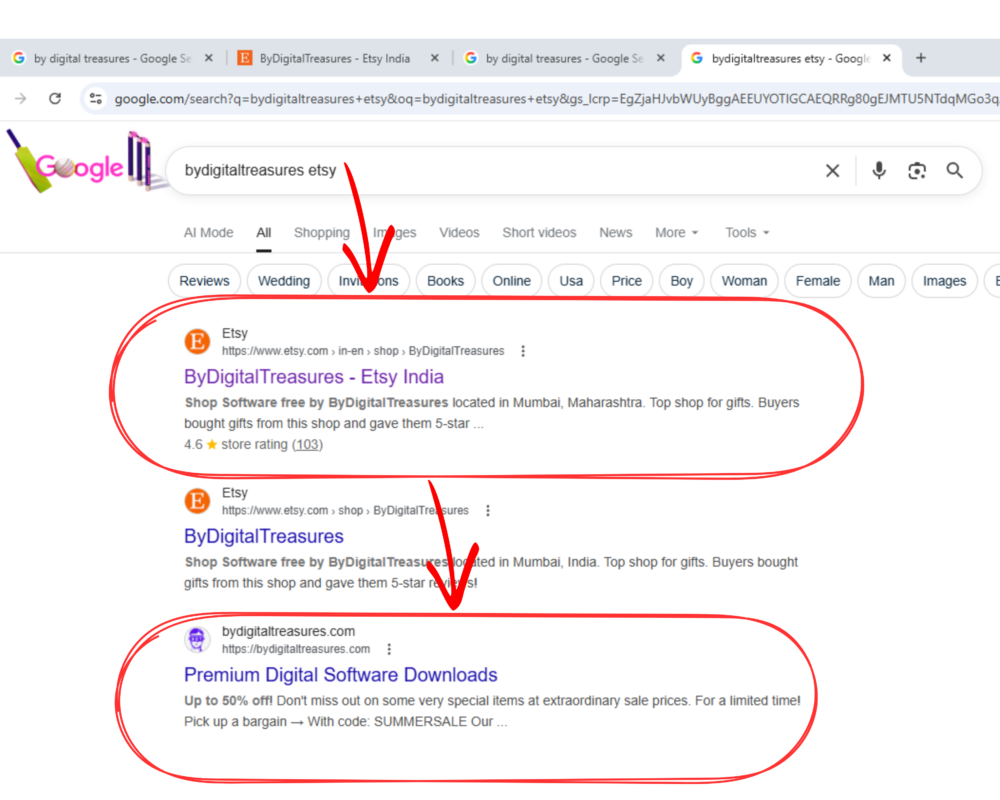The width and height of the screenshot is (1000, 800).
Task: Click into the Google search input field
Action: [497, 170]
